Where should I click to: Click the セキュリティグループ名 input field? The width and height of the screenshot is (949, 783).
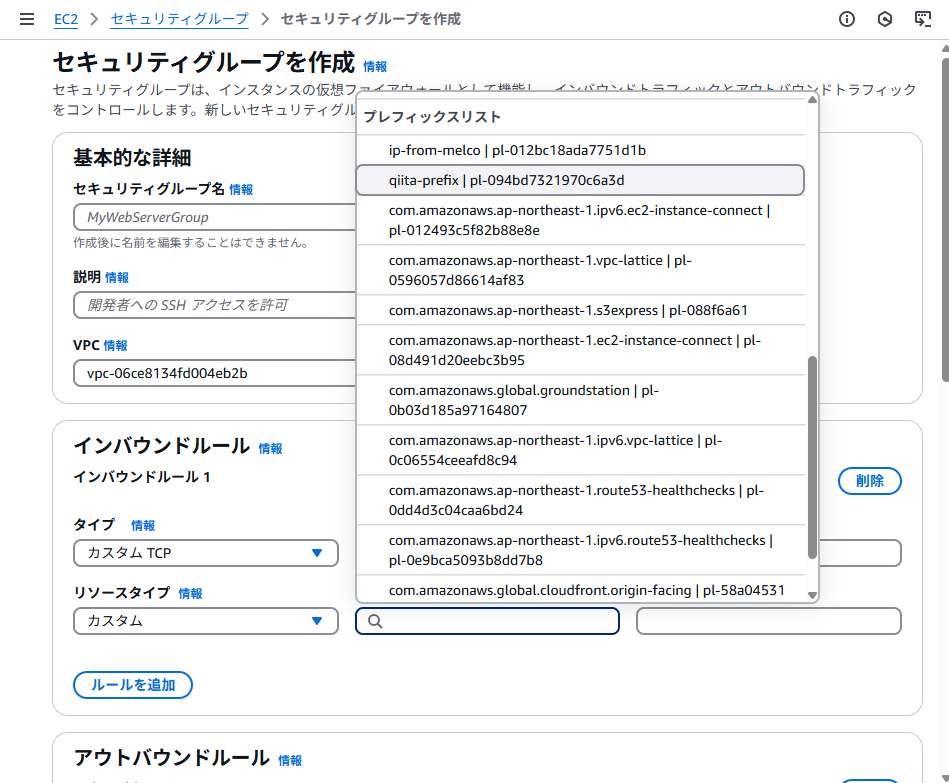pos(214,217)
